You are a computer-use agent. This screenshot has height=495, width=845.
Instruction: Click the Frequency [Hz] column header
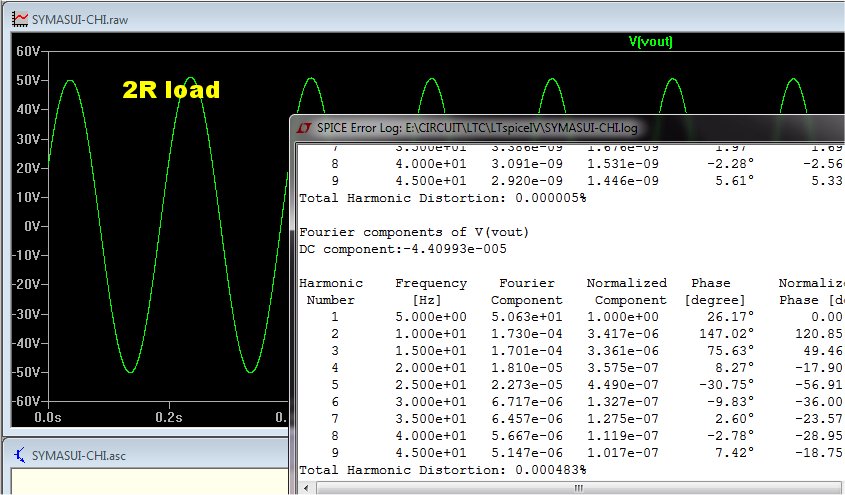coord(431,291)
